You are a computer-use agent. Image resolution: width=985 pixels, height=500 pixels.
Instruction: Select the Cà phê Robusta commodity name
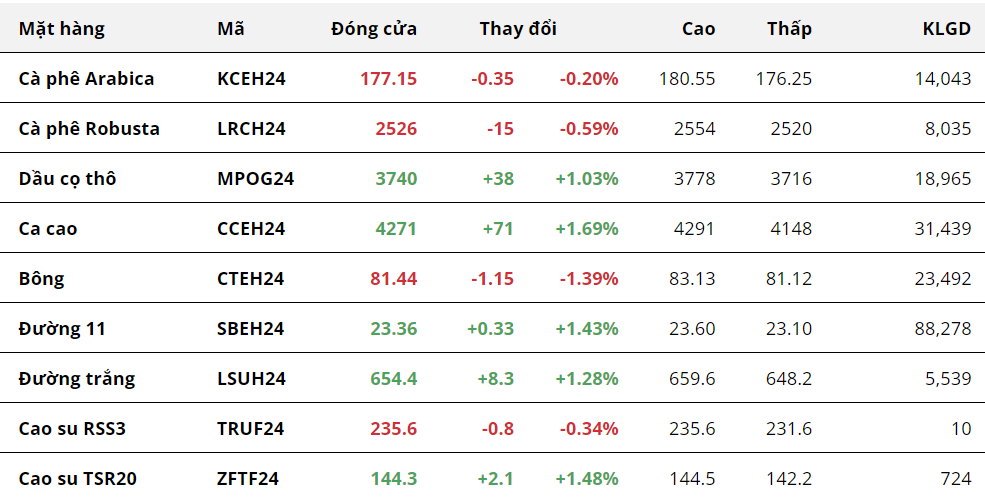tap(89, 129)
